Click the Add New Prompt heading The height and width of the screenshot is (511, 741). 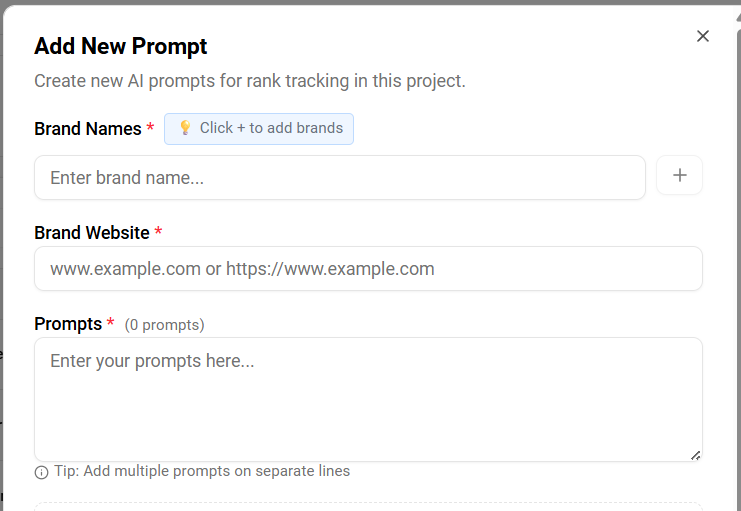click(x=121, y=46)
